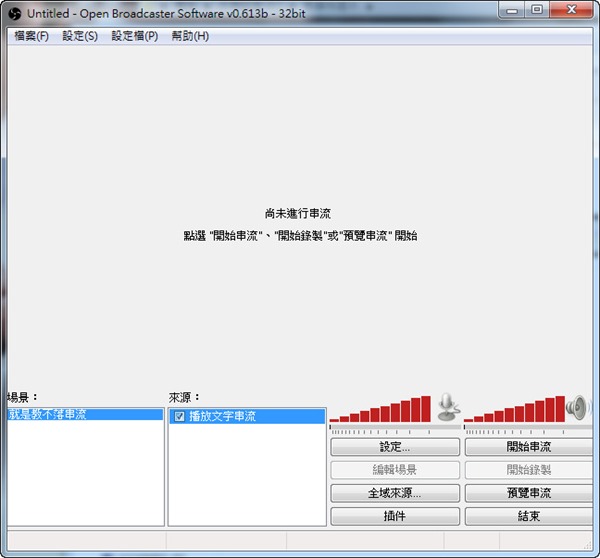Click the 開始串流 button
Viewport: 600px width, 558px height.
(529, 447)
